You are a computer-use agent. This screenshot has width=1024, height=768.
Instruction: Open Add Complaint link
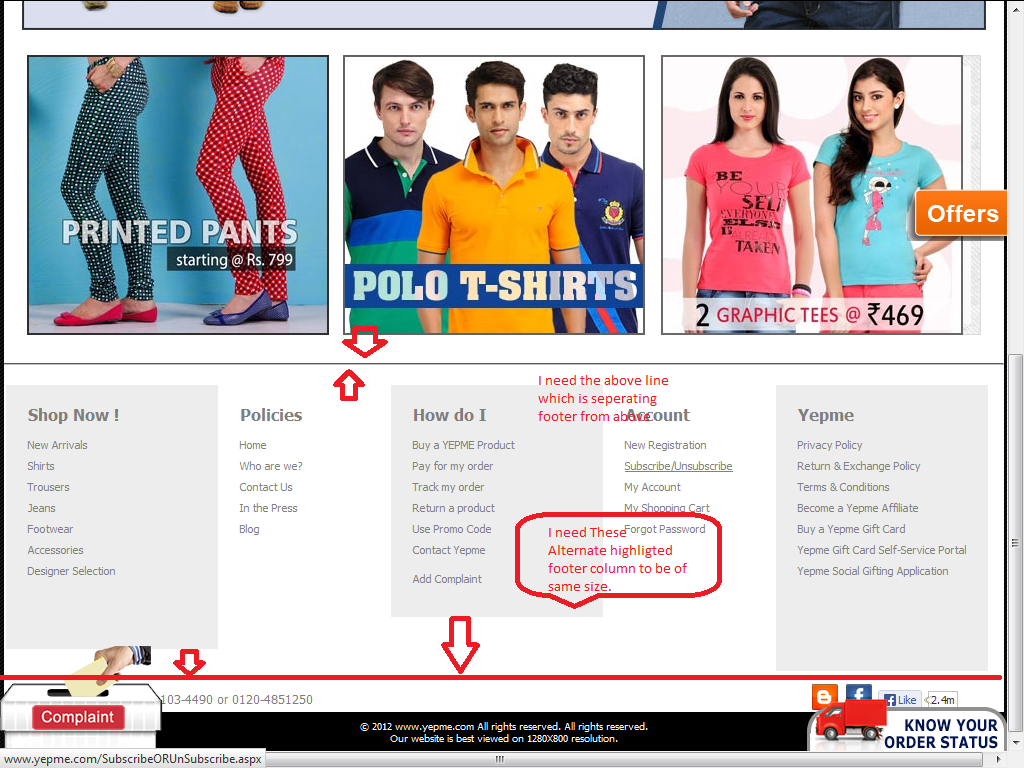[447, 579]
